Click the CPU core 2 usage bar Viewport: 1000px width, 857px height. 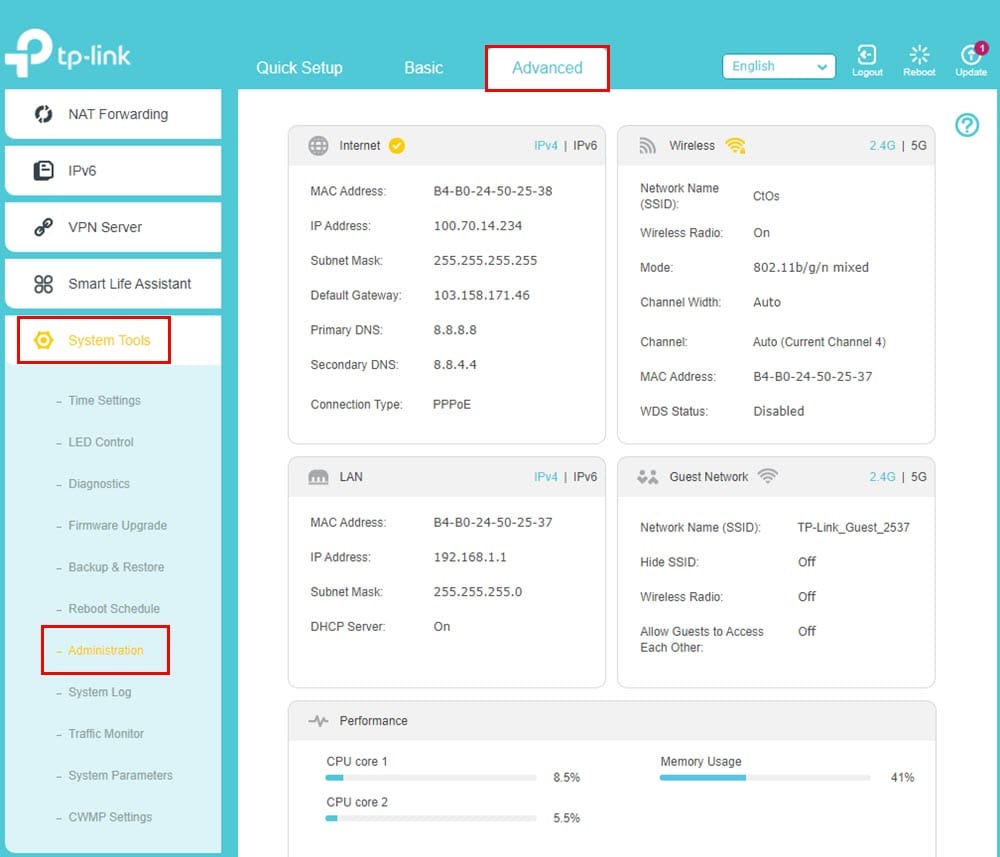tap(430, 818)
